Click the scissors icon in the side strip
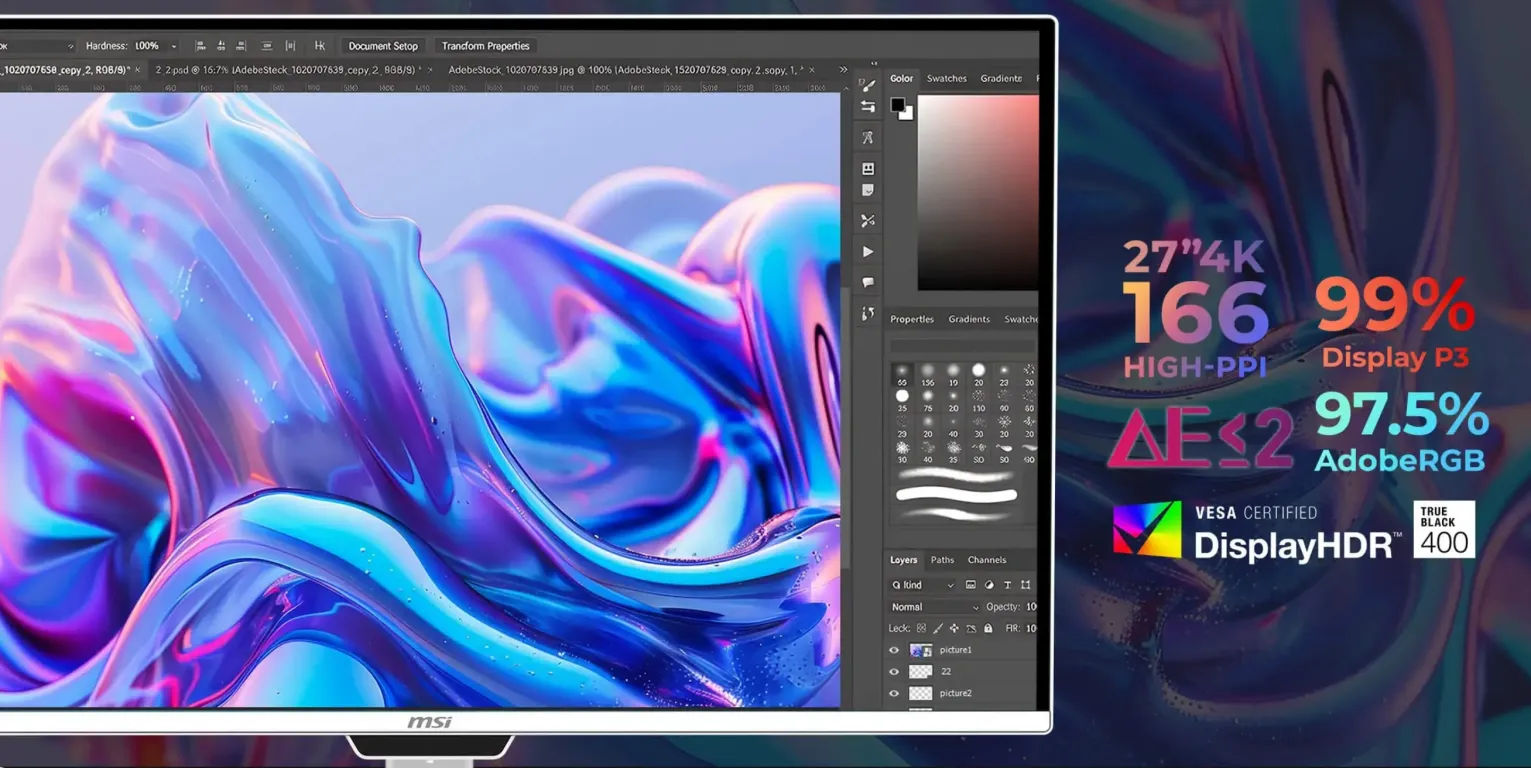The image size is (1531, 768). pyautogui.click(x=868, y=221)
